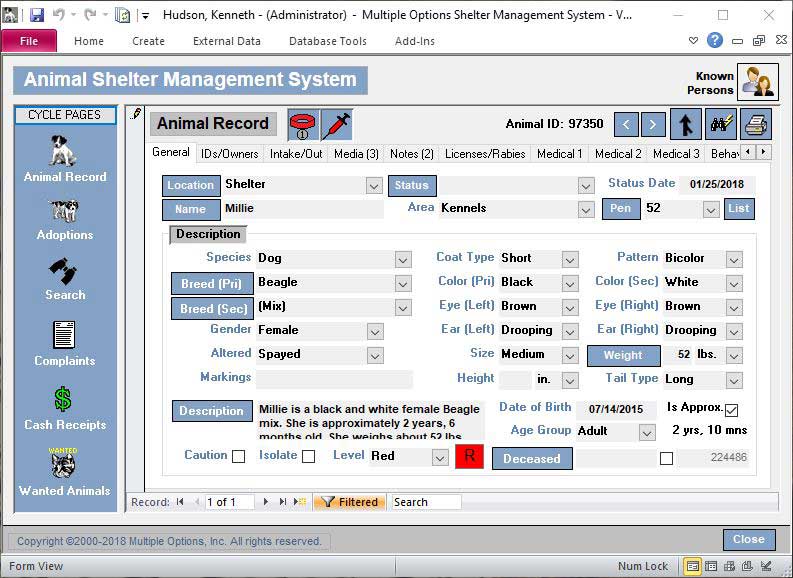793x578 pixels.
Task: Click the printer icon button
Action: pos(756,124)
